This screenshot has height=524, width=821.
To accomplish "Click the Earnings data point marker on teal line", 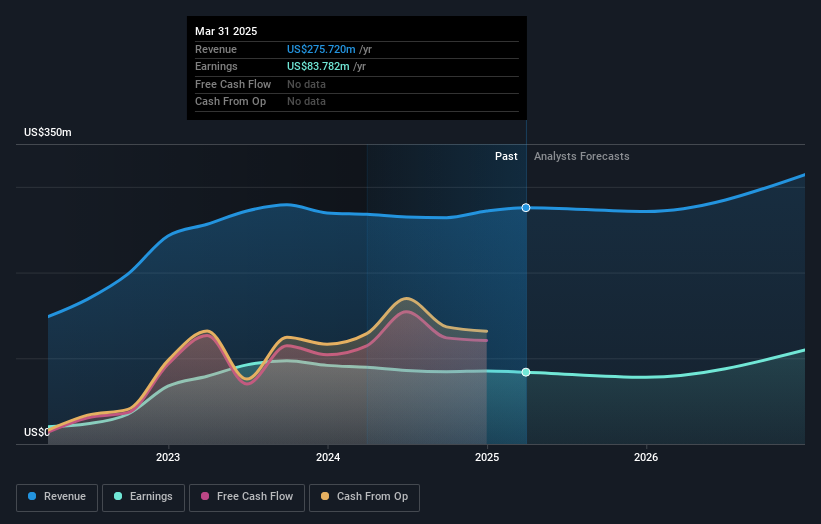I will tap(526, 372).
